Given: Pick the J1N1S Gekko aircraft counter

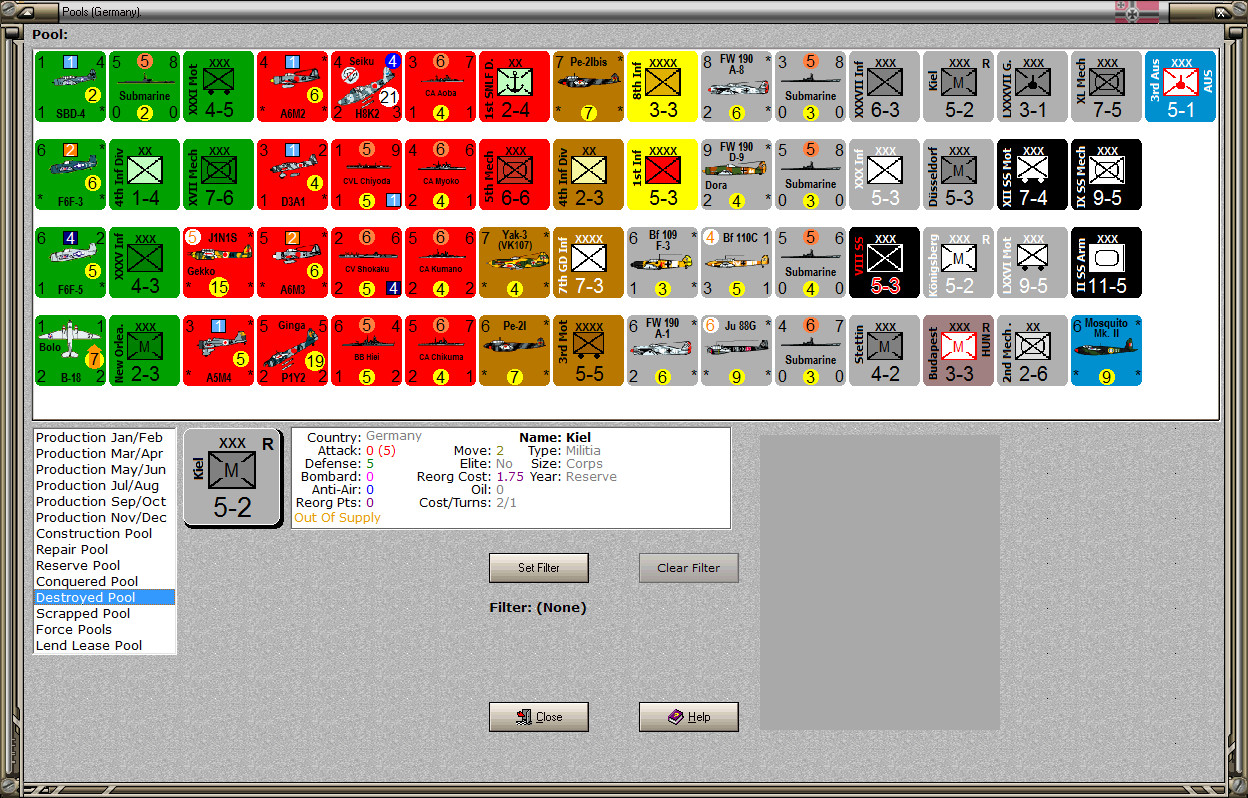Looking at the screenshot, I should 218,263.
